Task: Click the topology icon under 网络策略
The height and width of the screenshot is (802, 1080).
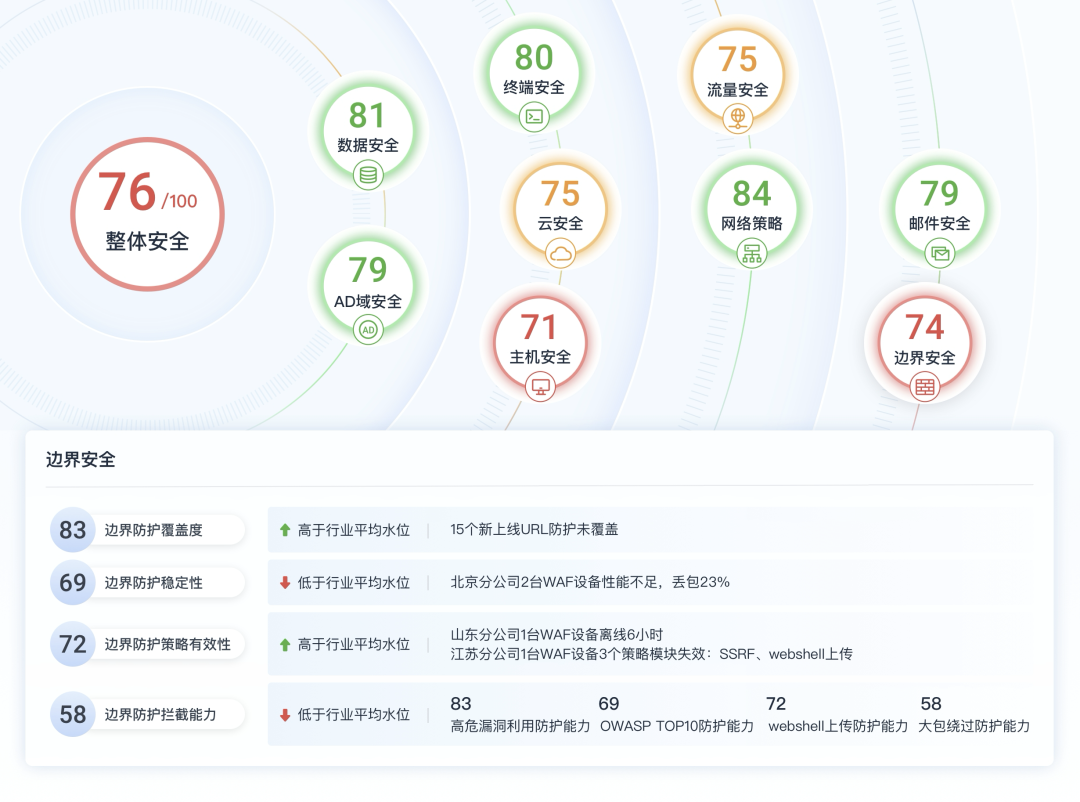Action: point(752,253)
